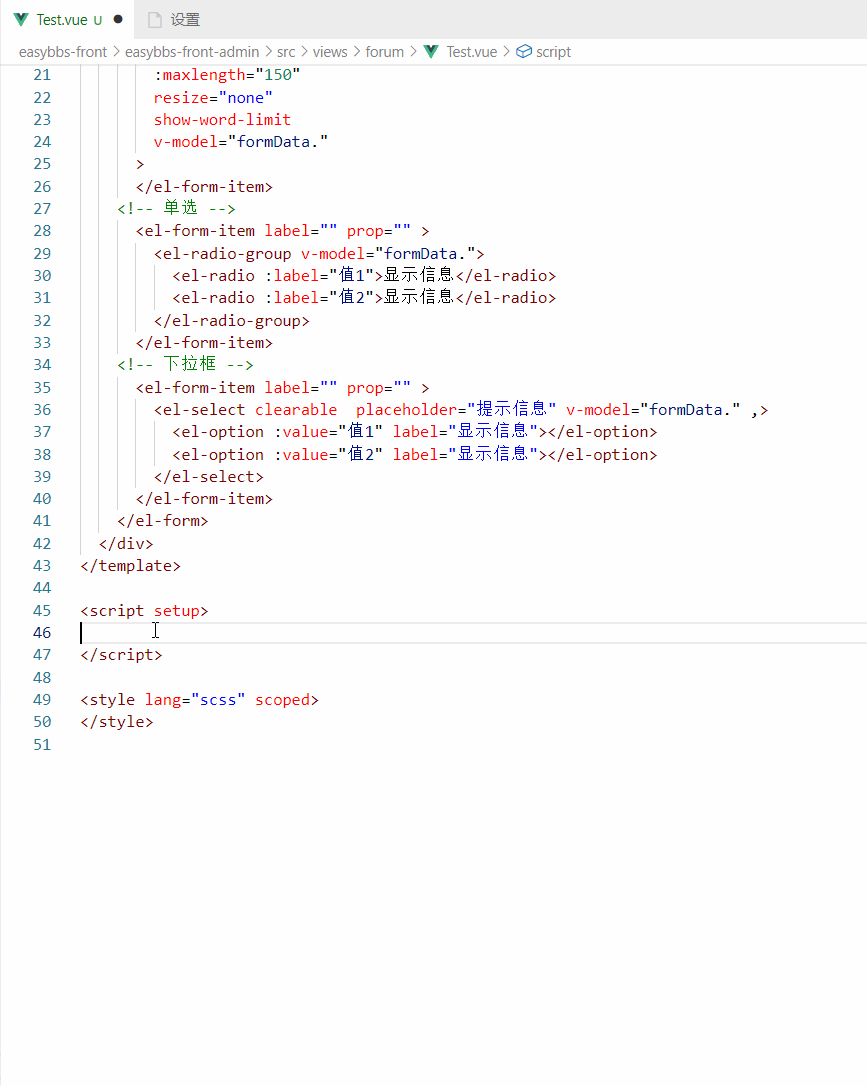Click the Vue icon in the breadcrumb bar
This screenshot has width=867, height=1086.
pos(431,52)
